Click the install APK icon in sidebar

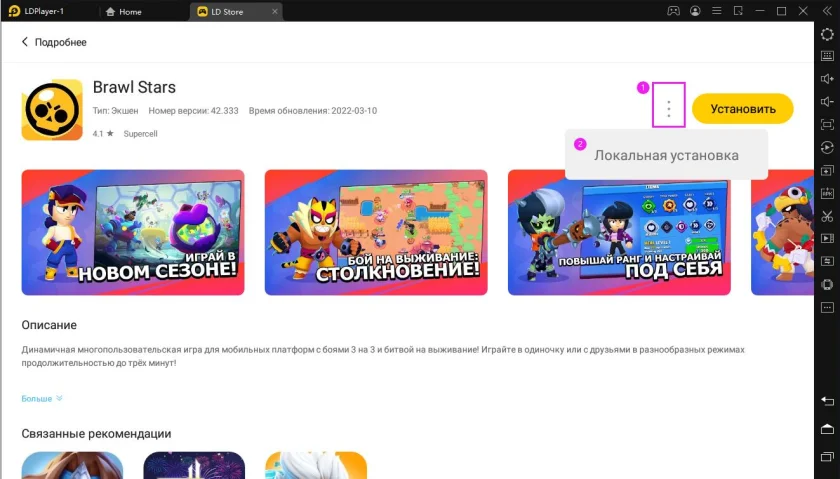point(827,193)
